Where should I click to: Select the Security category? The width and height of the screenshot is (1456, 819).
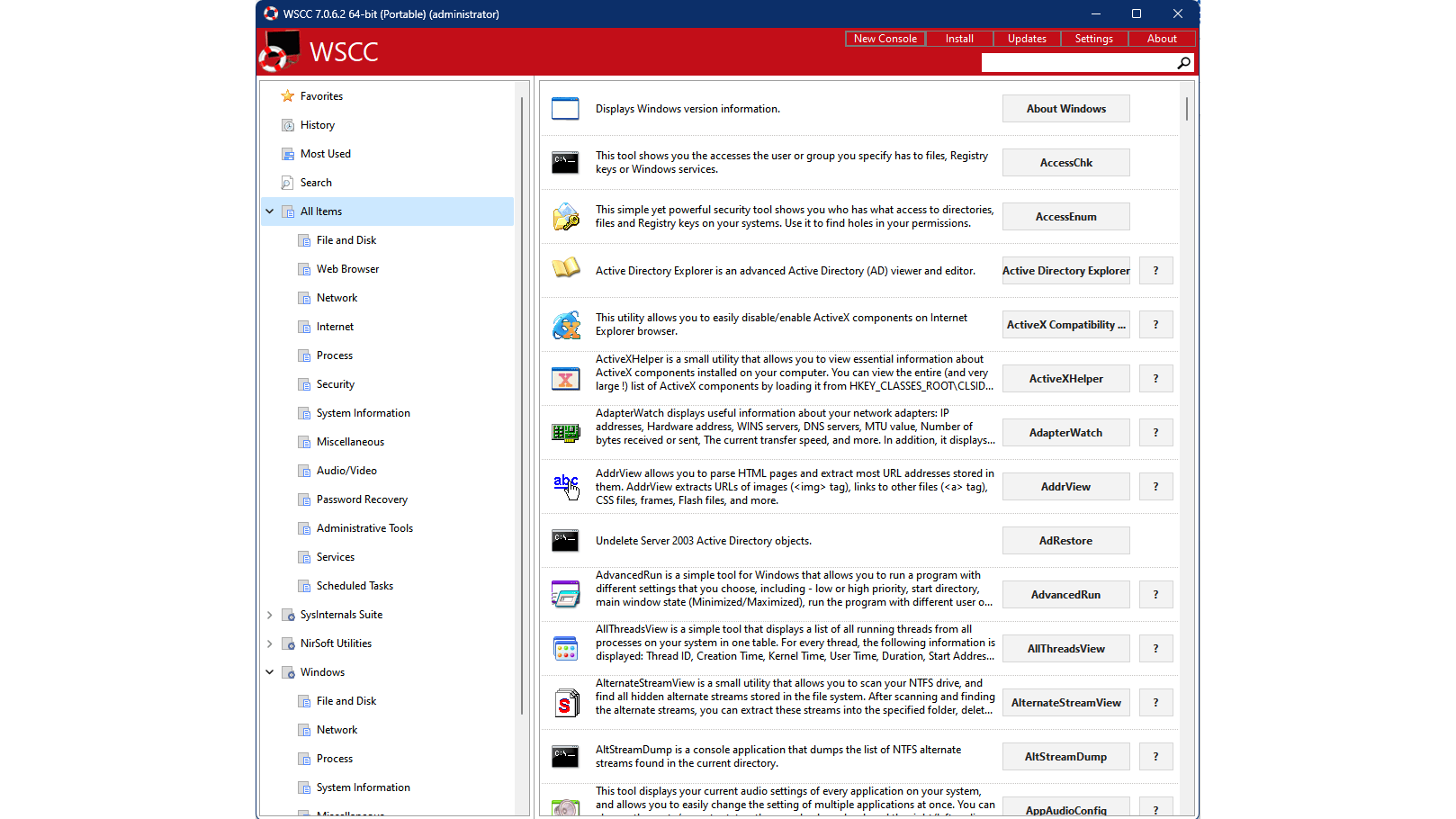click(x=336, y=384)
